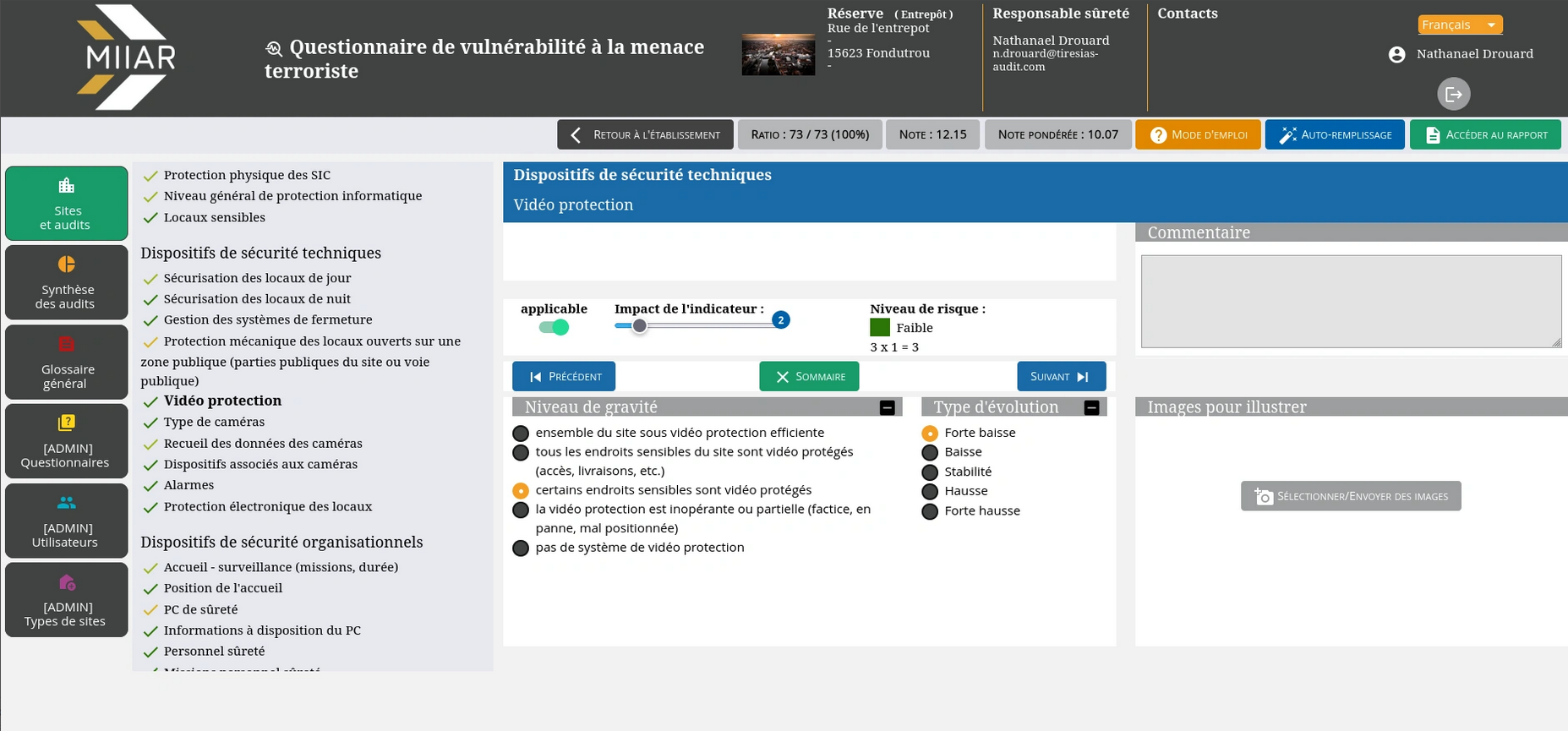The width and height of the screenshot is (1568, 731).
Task: Click the skip-forward icon in Suivant
Action: tap(1083, 377)
